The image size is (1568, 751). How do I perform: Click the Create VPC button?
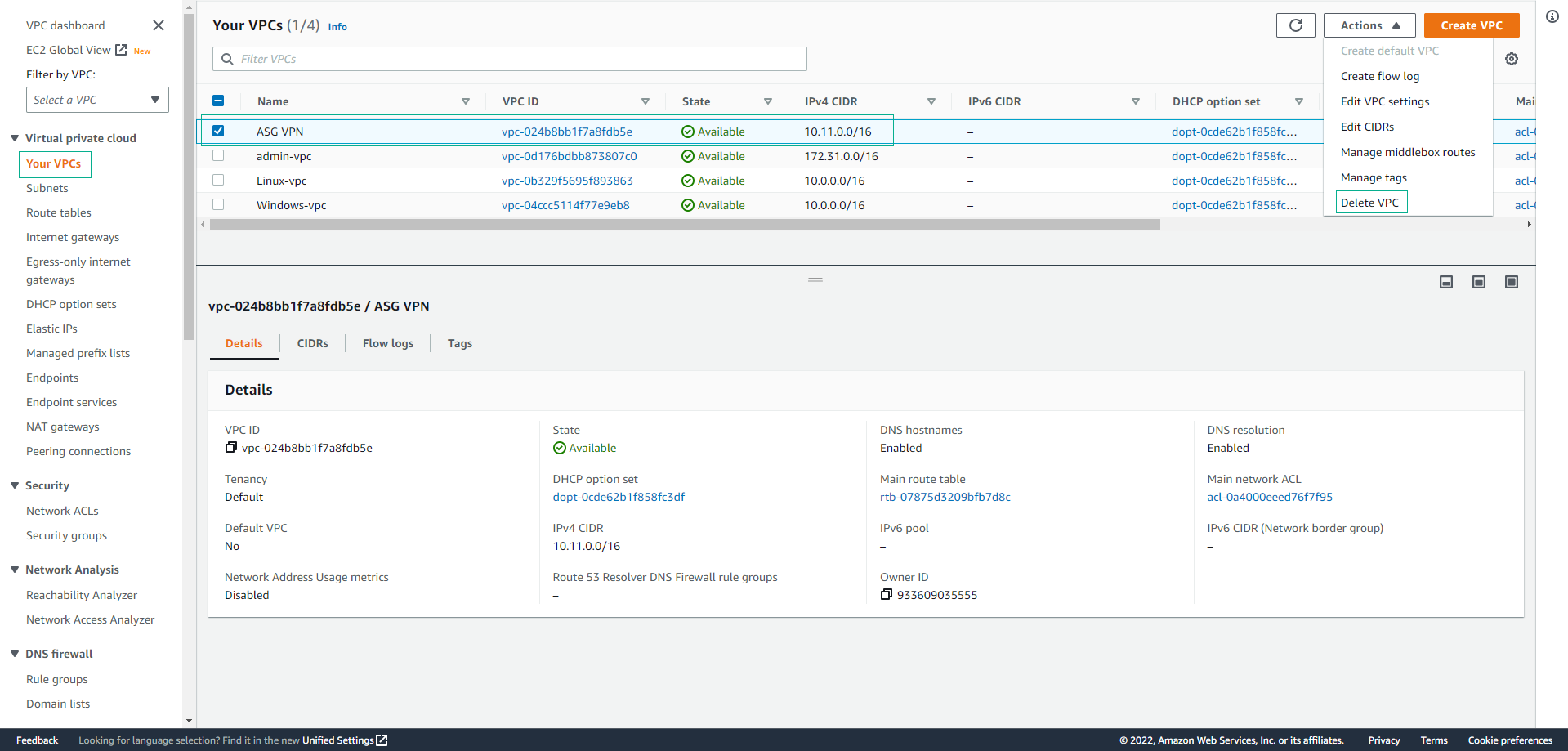pyautogui.click(x=1472, y=25)
